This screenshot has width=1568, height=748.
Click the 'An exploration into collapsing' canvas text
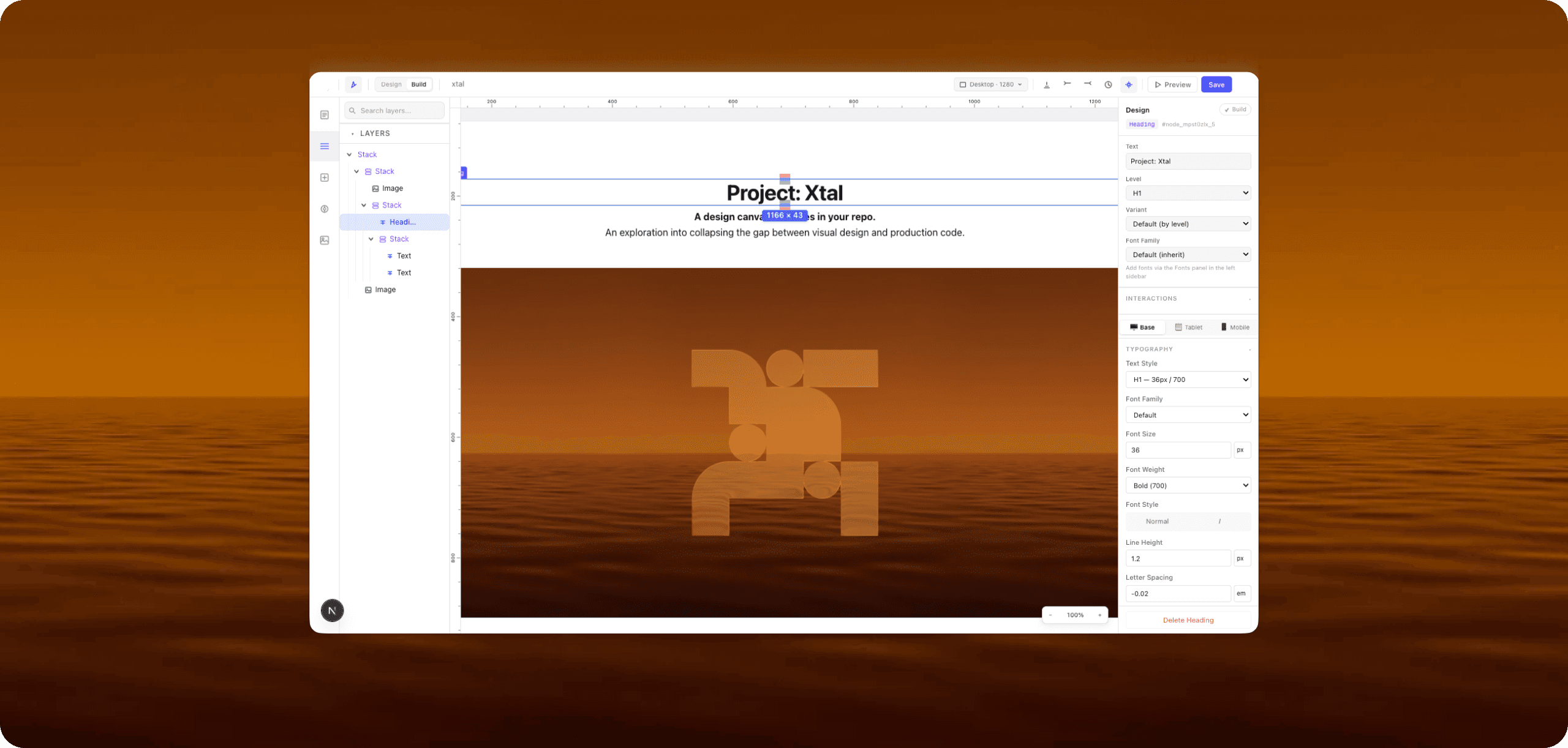785,233
